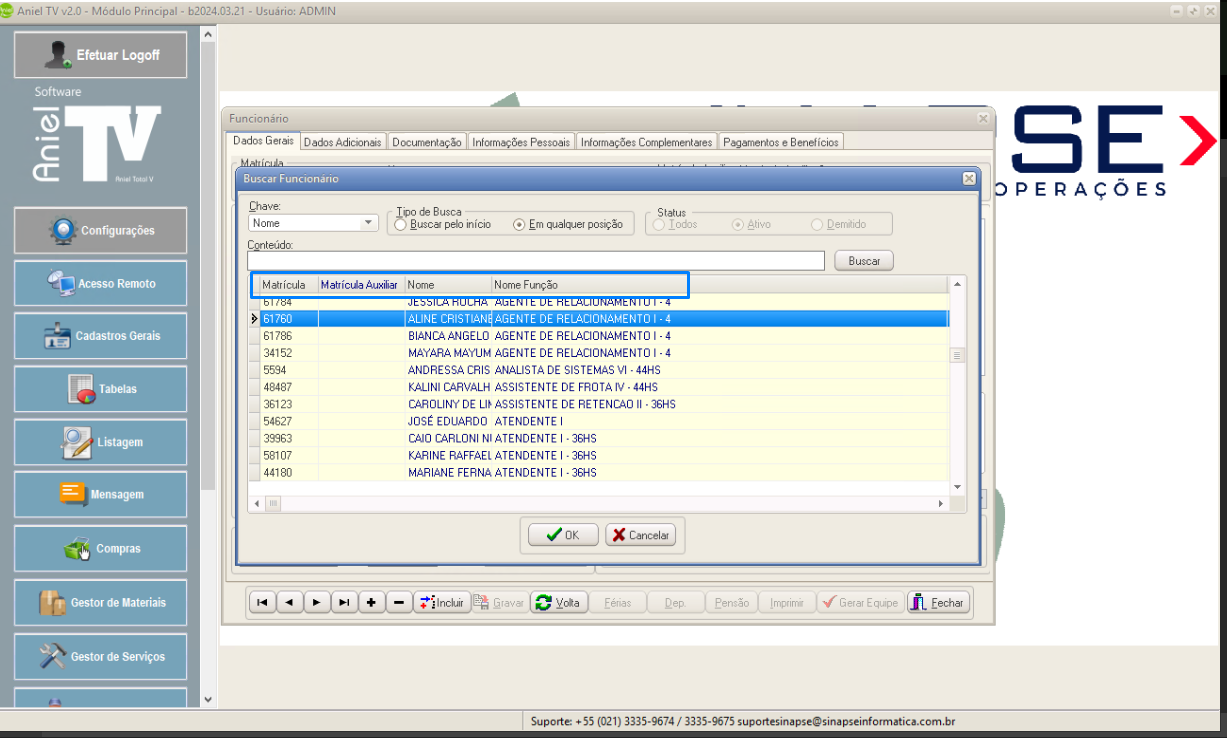Image resolution: width=1227 pixels, height=738 pixels.
Task: Expand the Chave dropdown
Action: coord(368,224)
